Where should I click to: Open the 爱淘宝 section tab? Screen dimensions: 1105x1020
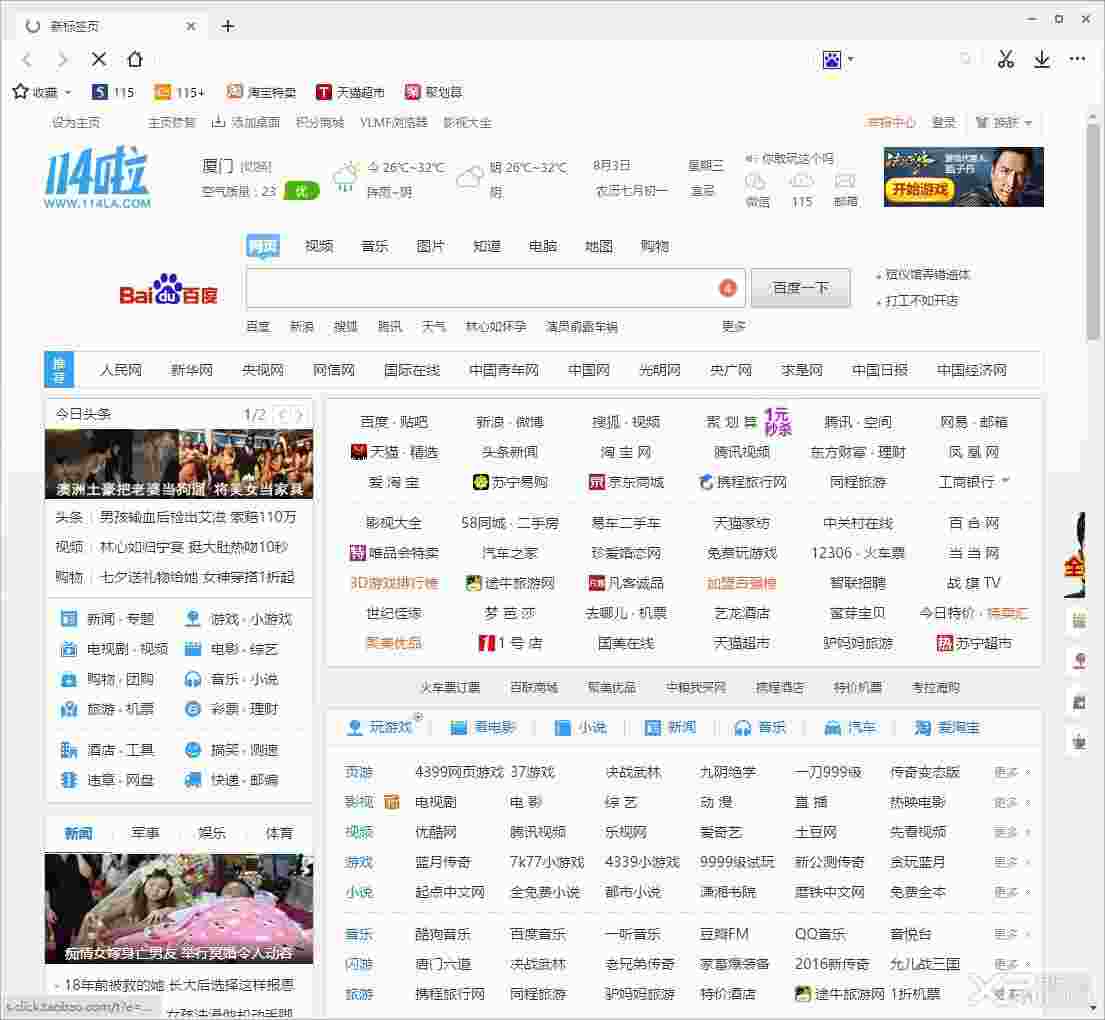tap(946, 727)
